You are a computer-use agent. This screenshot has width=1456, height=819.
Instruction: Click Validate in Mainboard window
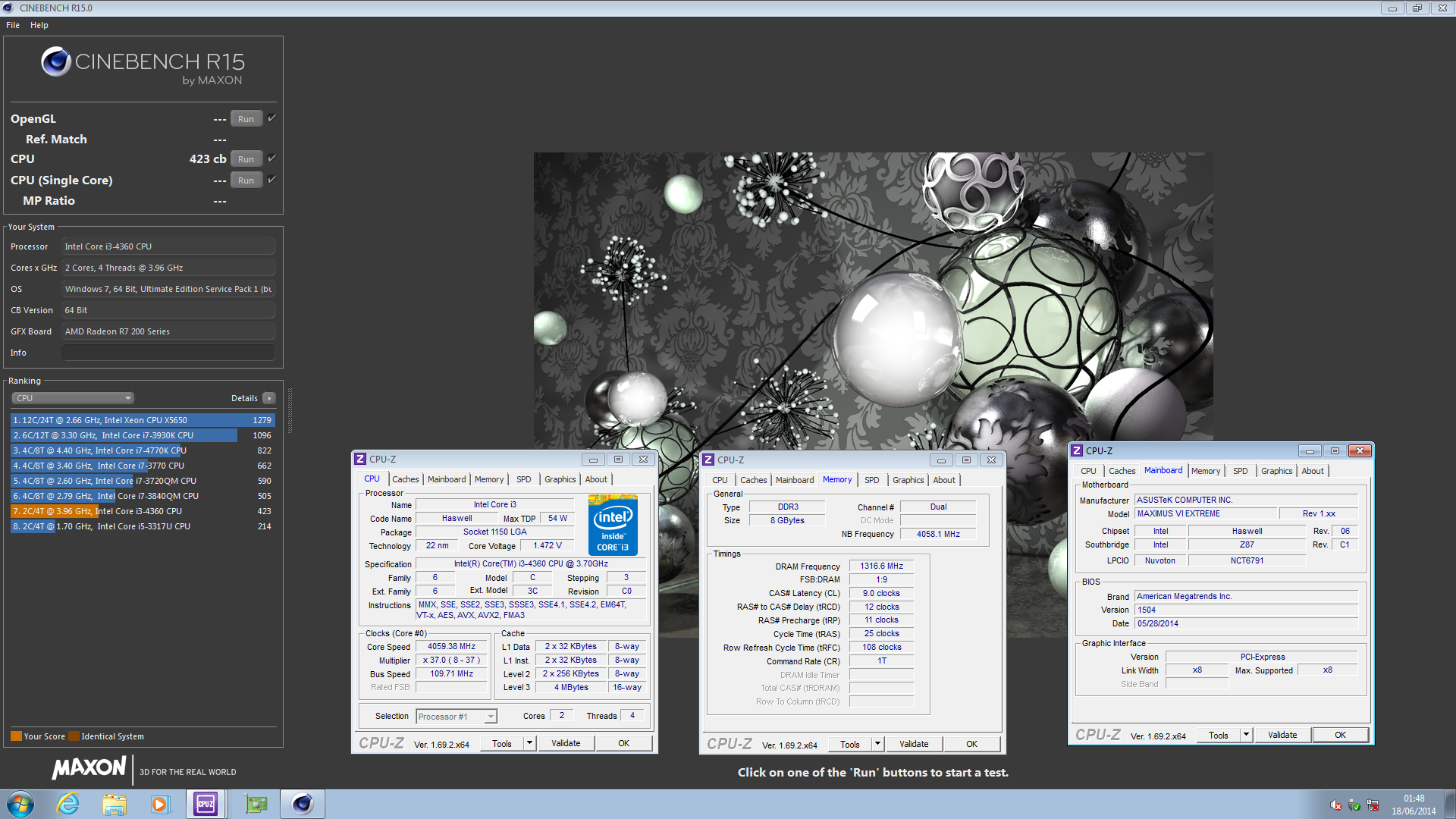(x=1282, y=735)
